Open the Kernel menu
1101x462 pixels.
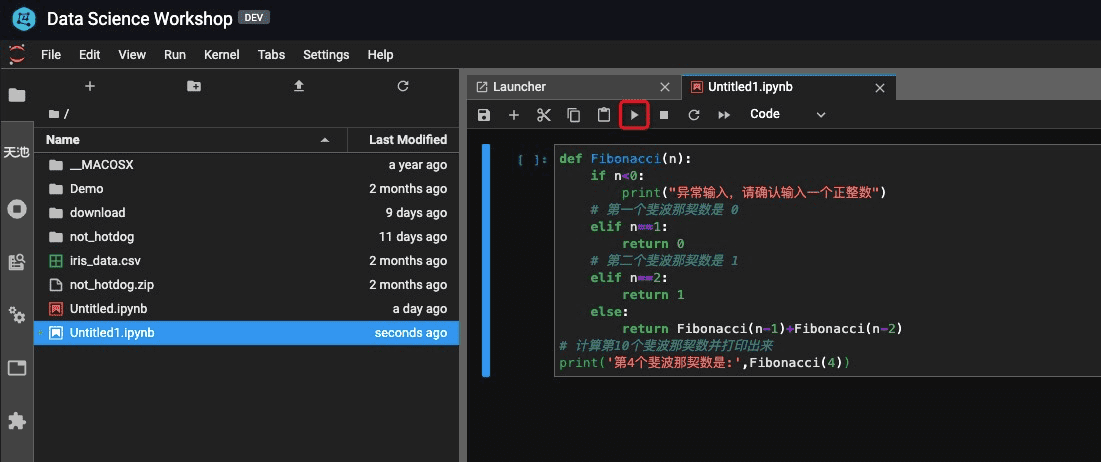tap(222, 55)
